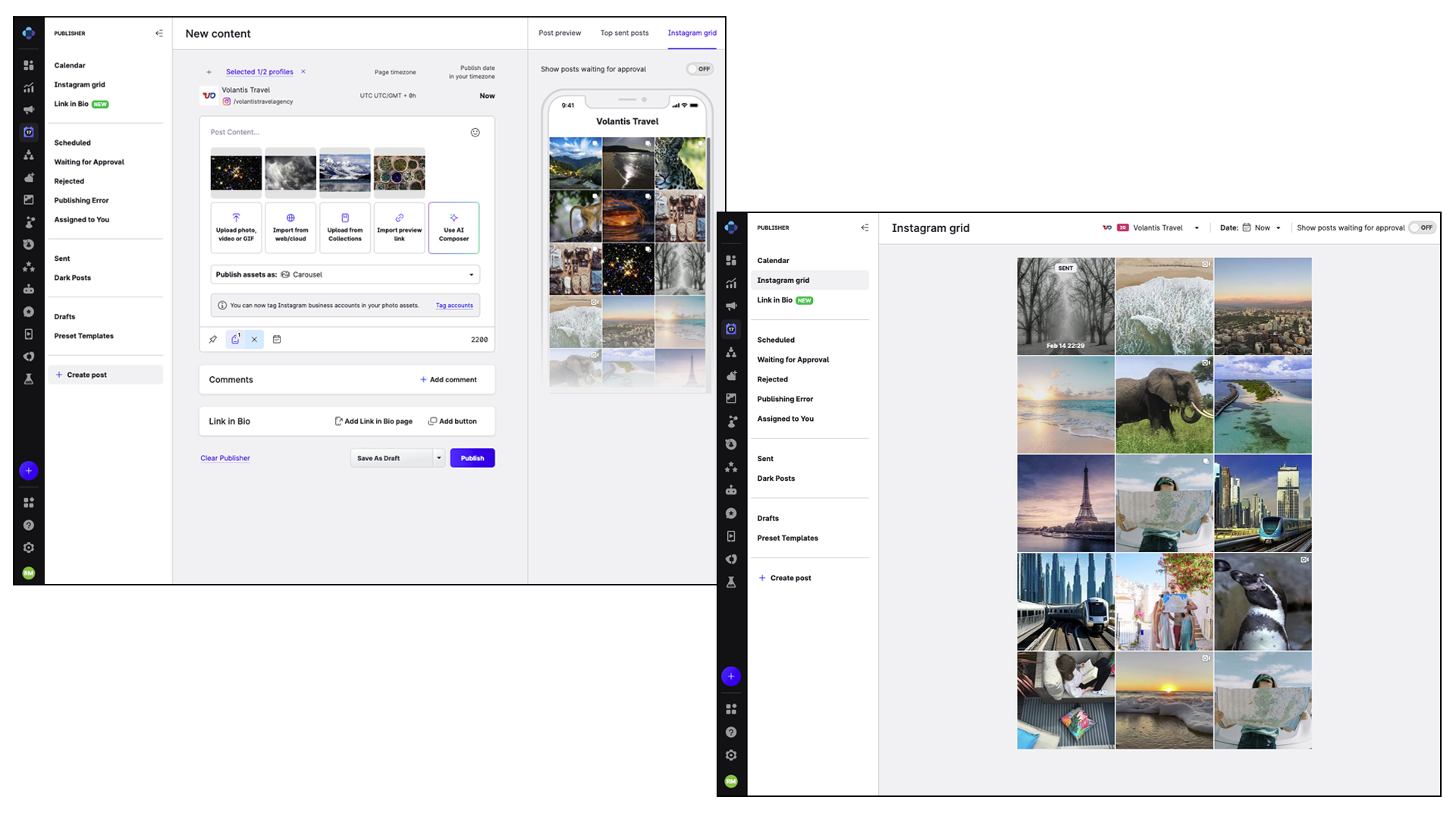Open the help question mark icon
Image resolution: width=1456 pixels, height=819 pixels.
[28, 525]
